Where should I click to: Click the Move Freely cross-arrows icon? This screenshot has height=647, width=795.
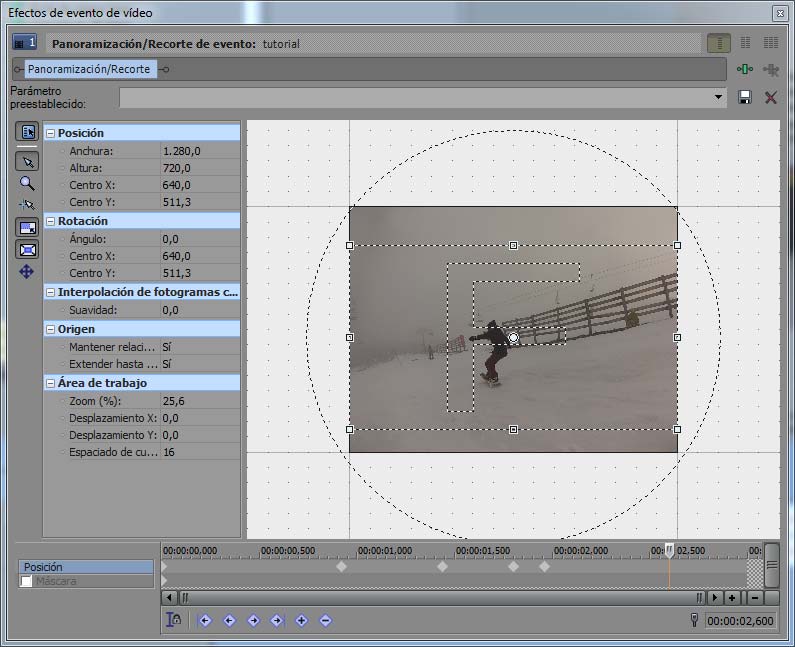27,271
